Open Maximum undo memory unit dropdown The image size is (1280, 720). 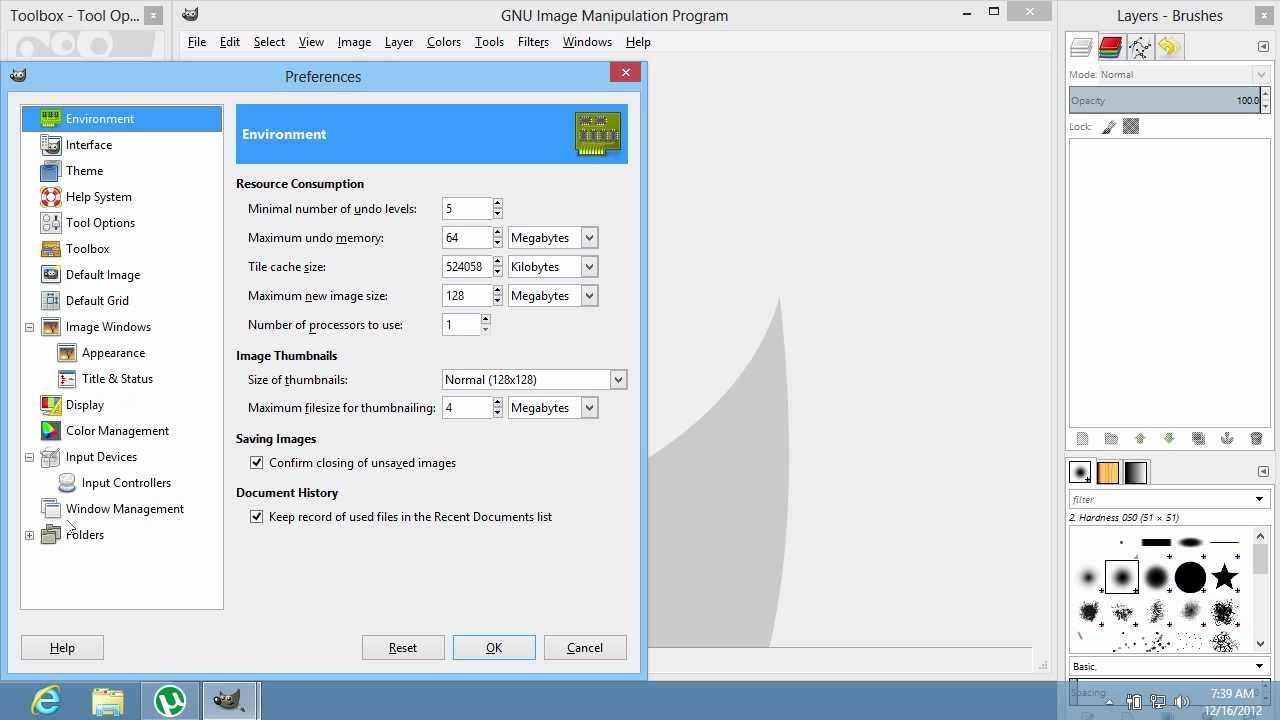pyautogui.click(x=553, y=238)
